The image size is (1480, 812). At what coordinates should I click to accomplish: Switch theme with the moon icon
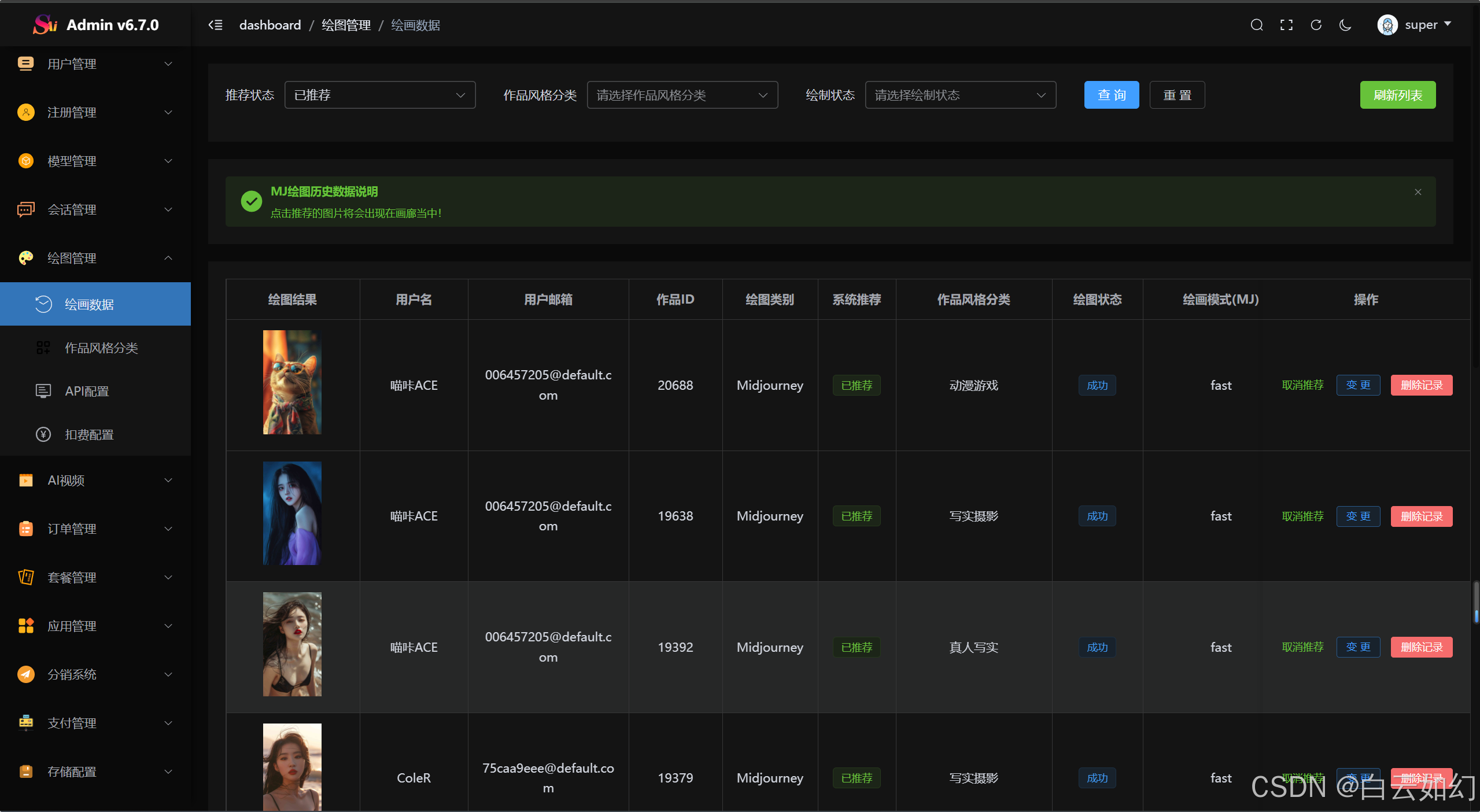1345,25
